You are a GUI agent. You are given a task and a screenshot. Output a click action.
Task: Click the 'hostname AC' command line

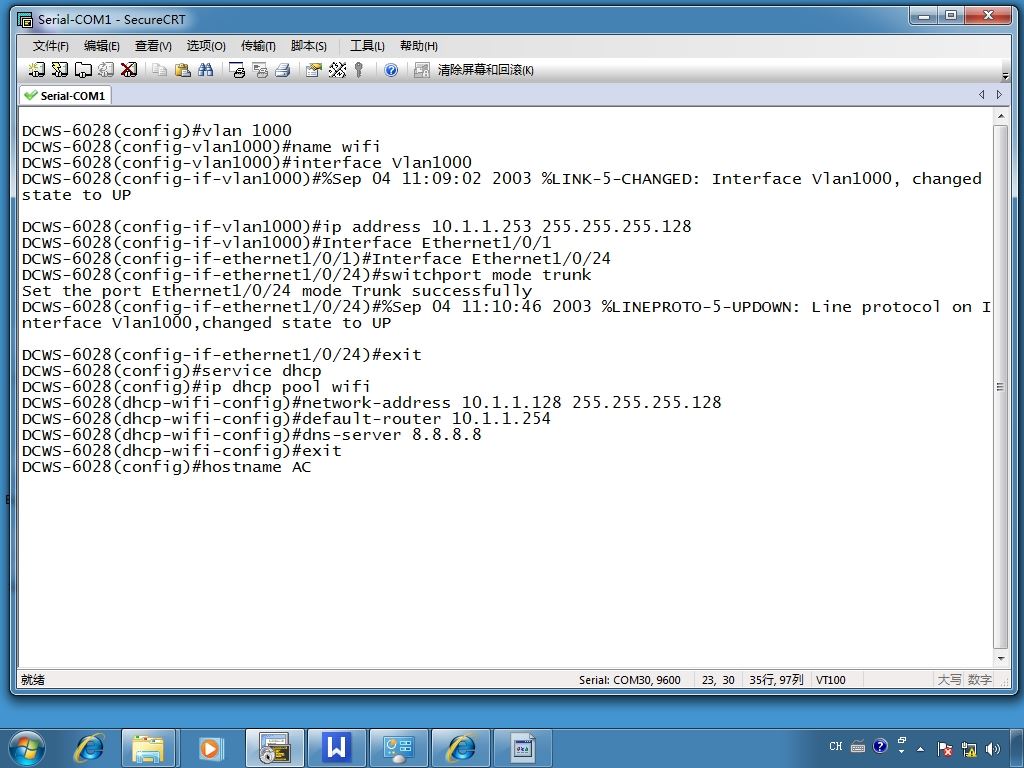[x=167, y=467]
